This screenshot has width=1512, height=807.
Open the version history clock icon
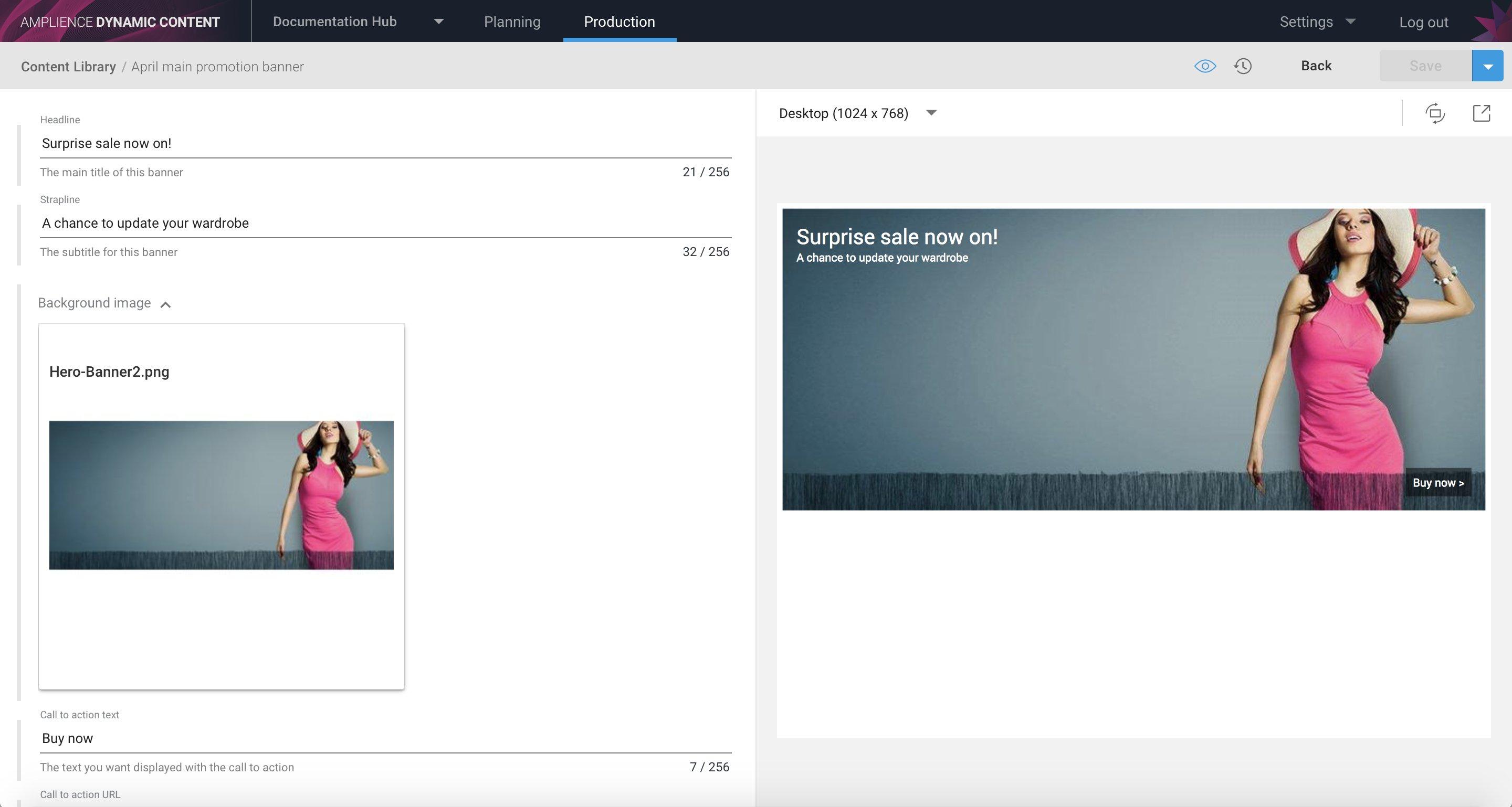point(1243,66)
